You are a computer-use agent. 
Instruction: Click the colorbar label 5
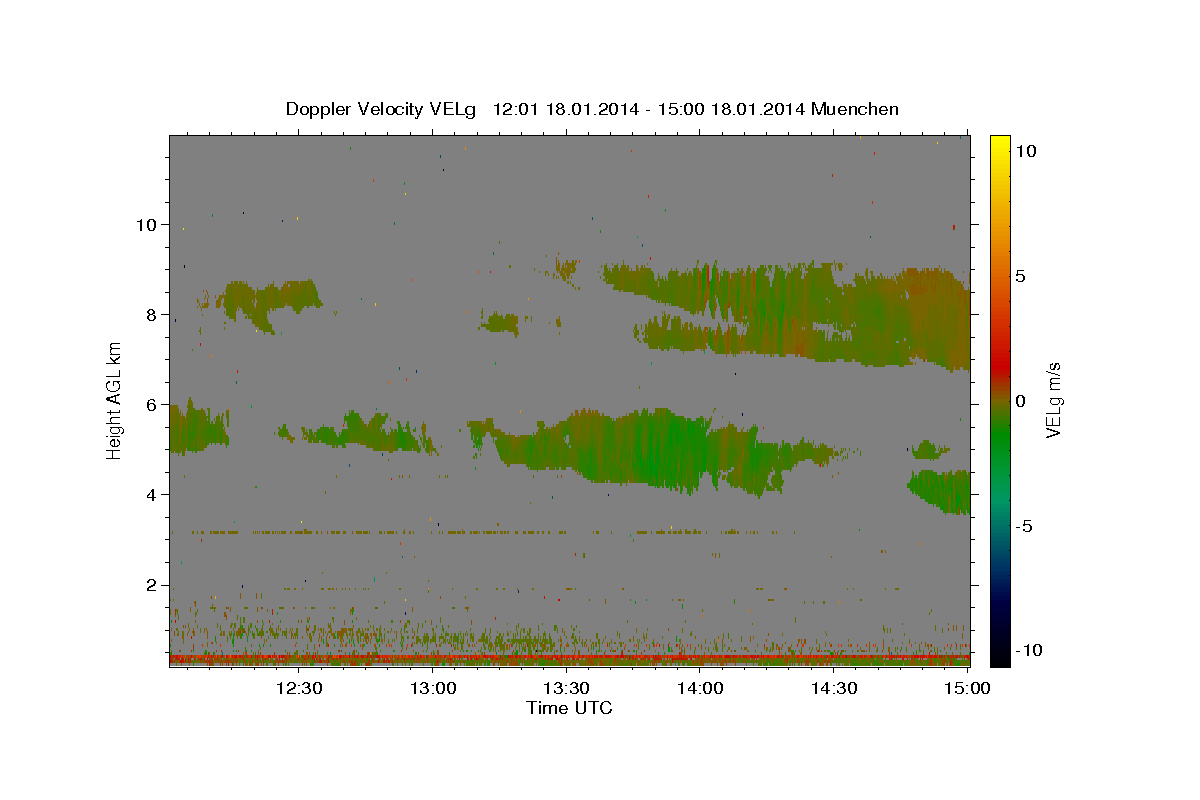[x=1020, y=276]
